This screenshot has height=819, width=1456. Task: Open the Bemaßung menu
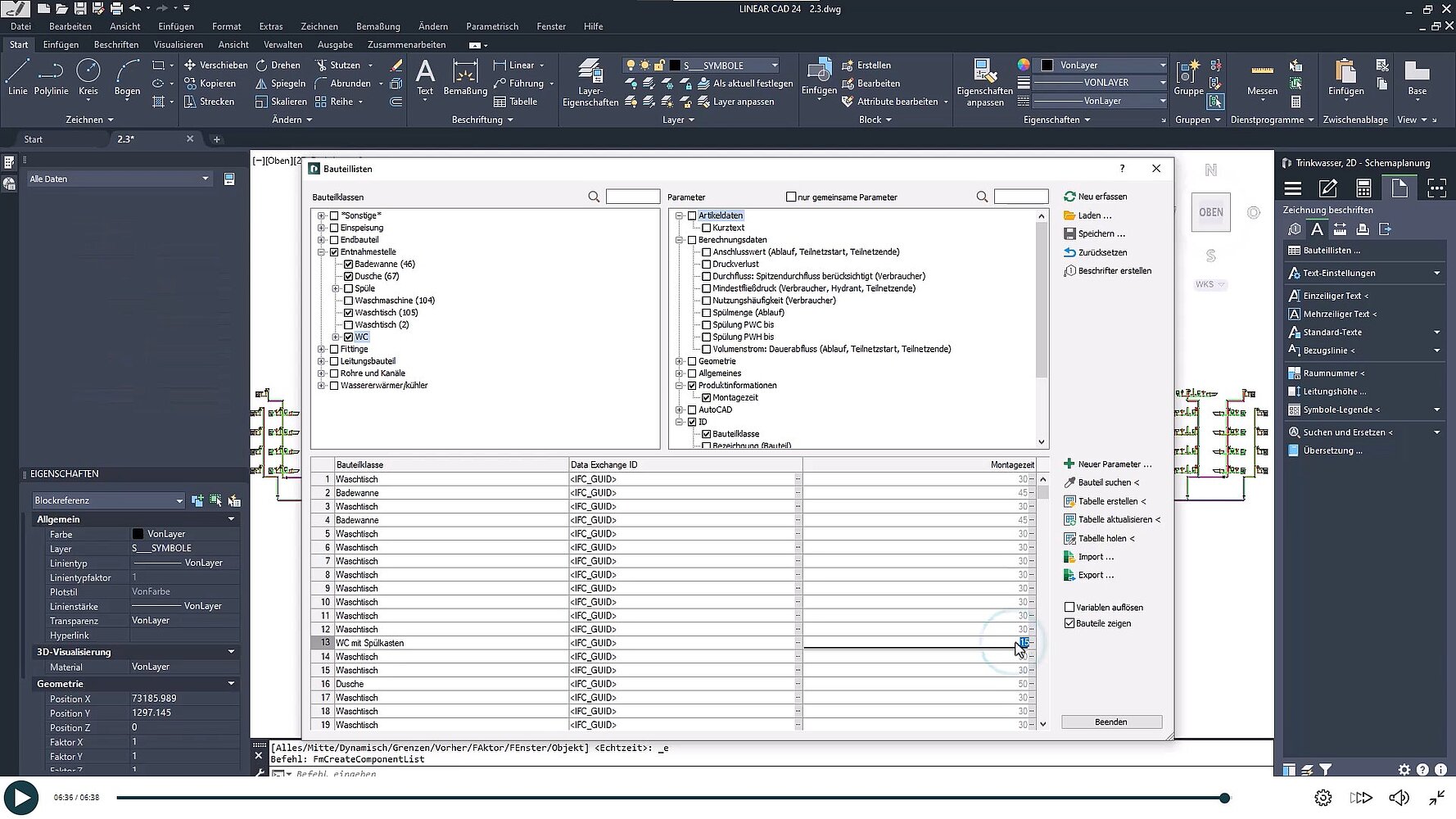pyautogui.click(x=378, y=25)
